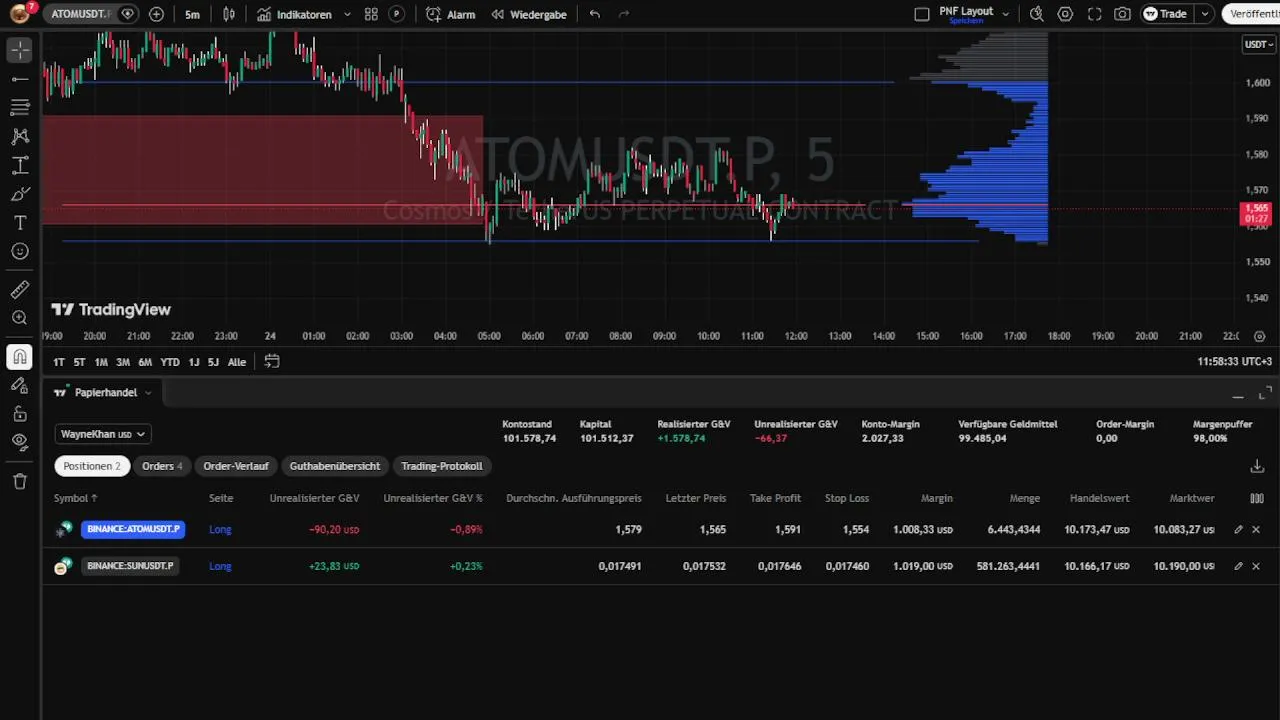Toggle the magnet snapping mode
The image size is (1280, 720).
tap(20, 356)
